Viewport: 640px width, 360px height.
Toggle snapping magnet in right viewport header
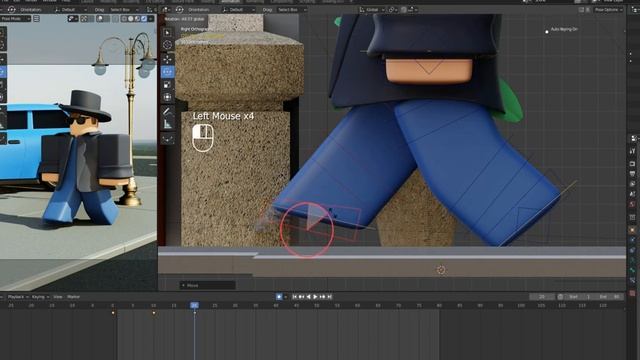(x=403, y=9)
